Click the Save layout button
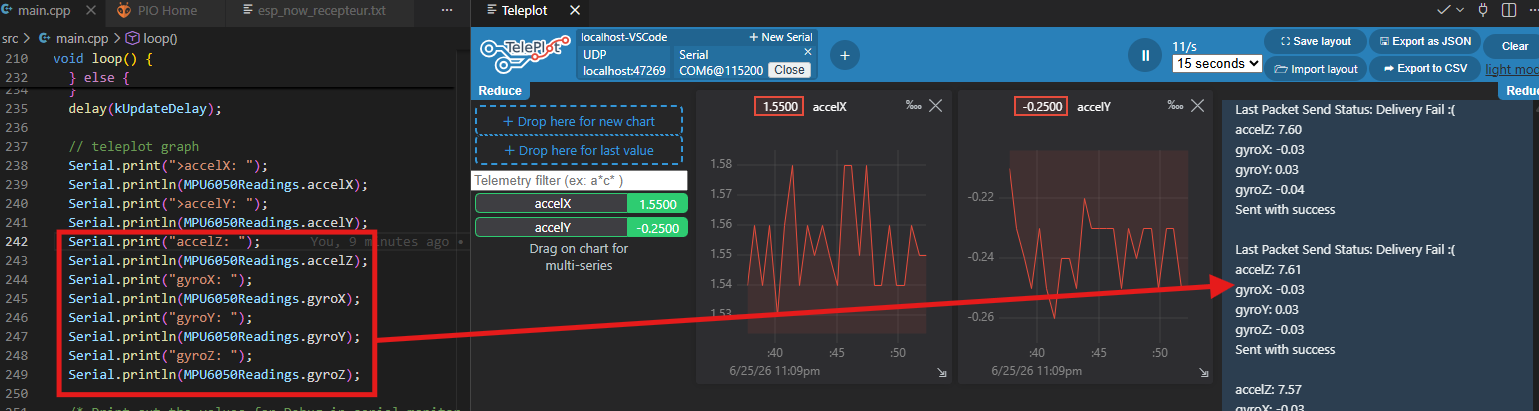 coord(1314,41)
